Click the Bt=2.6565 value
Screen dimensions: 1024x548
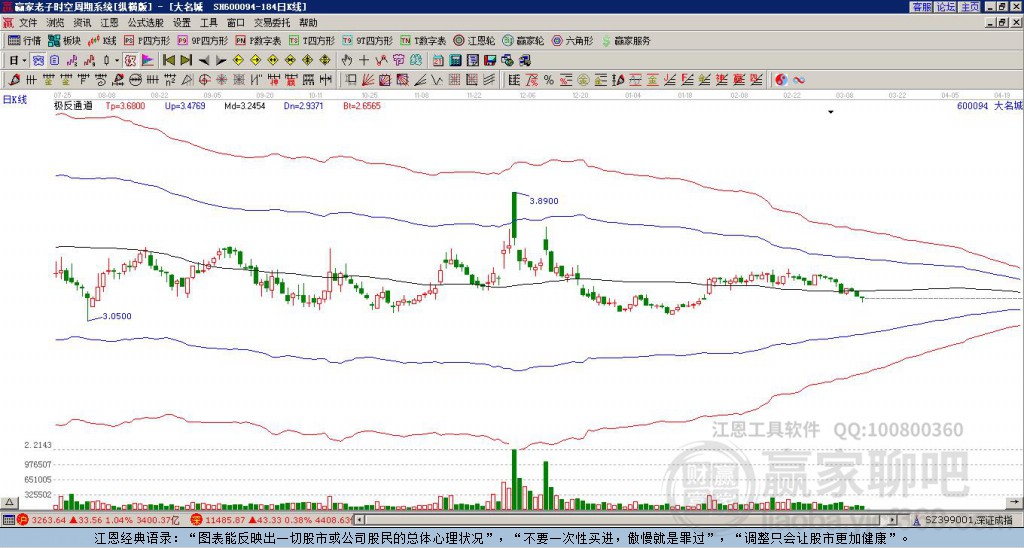click(x=362, y=106)
